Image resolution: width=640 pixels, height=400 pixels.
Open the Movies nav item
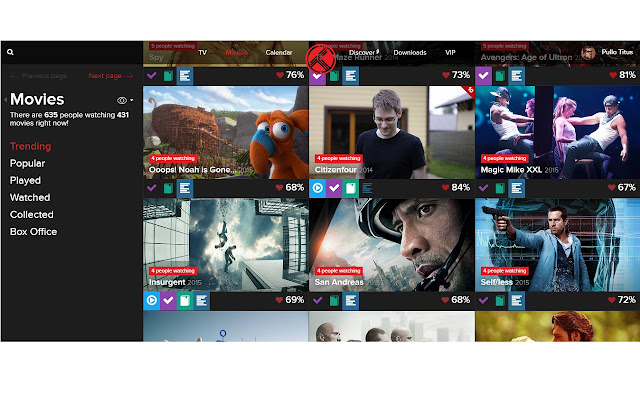click(236, 53)
